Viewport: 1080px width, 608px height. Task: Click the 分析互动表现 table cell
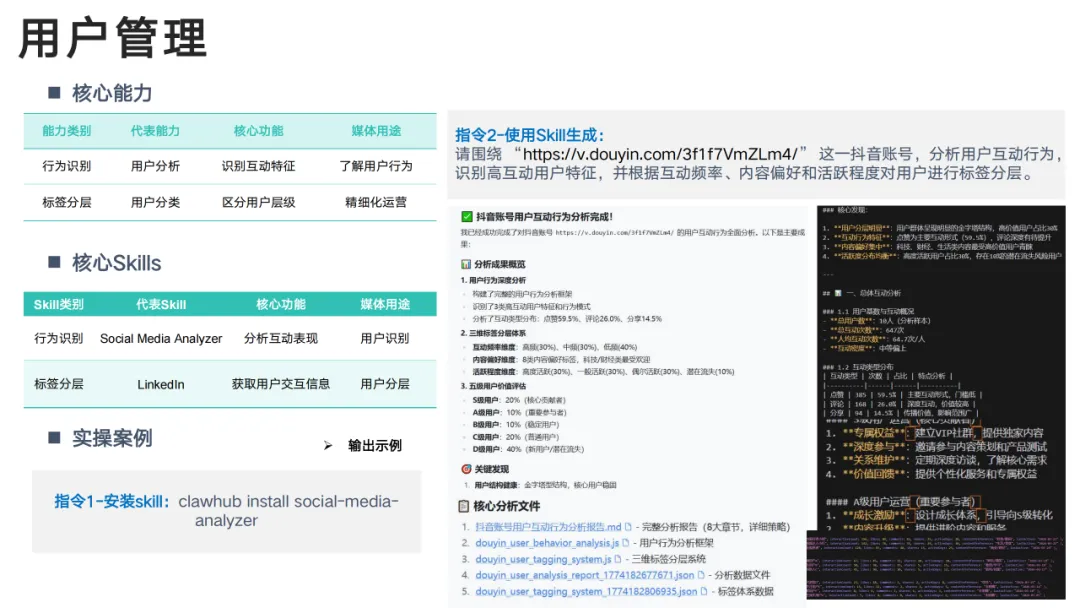click(x=281, y=339)
